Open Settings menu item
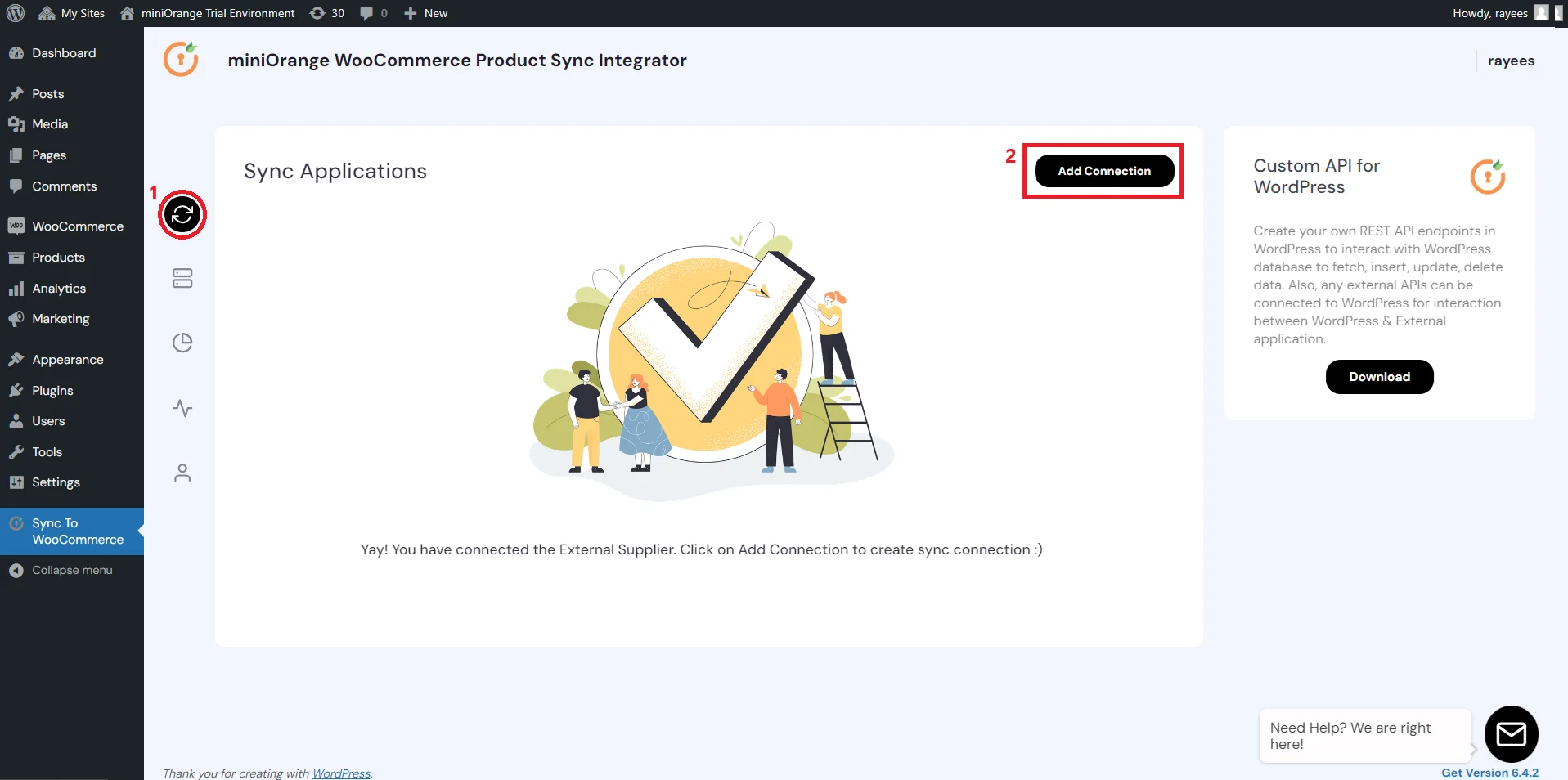Image resolution: width=1568 pixels, height=780 pixels. (72, 482)
